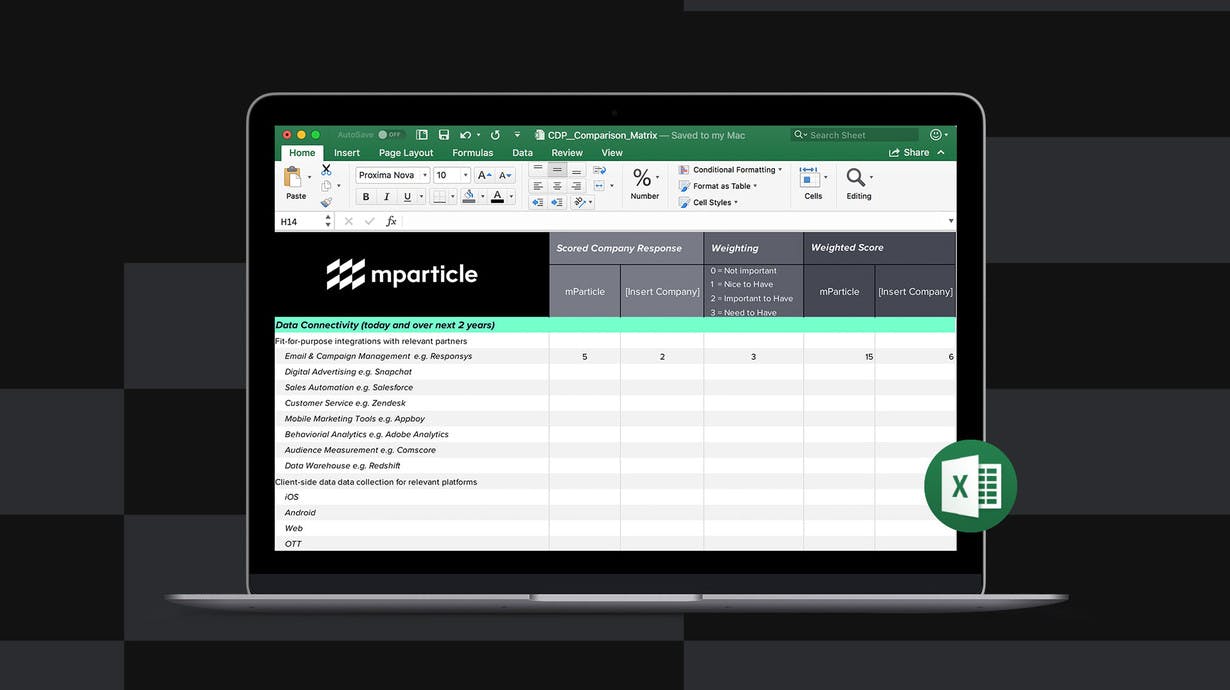Click the Copy icon in the ribbon
This screenshot has width=1230, height=690.
click(x=326, y=186)
